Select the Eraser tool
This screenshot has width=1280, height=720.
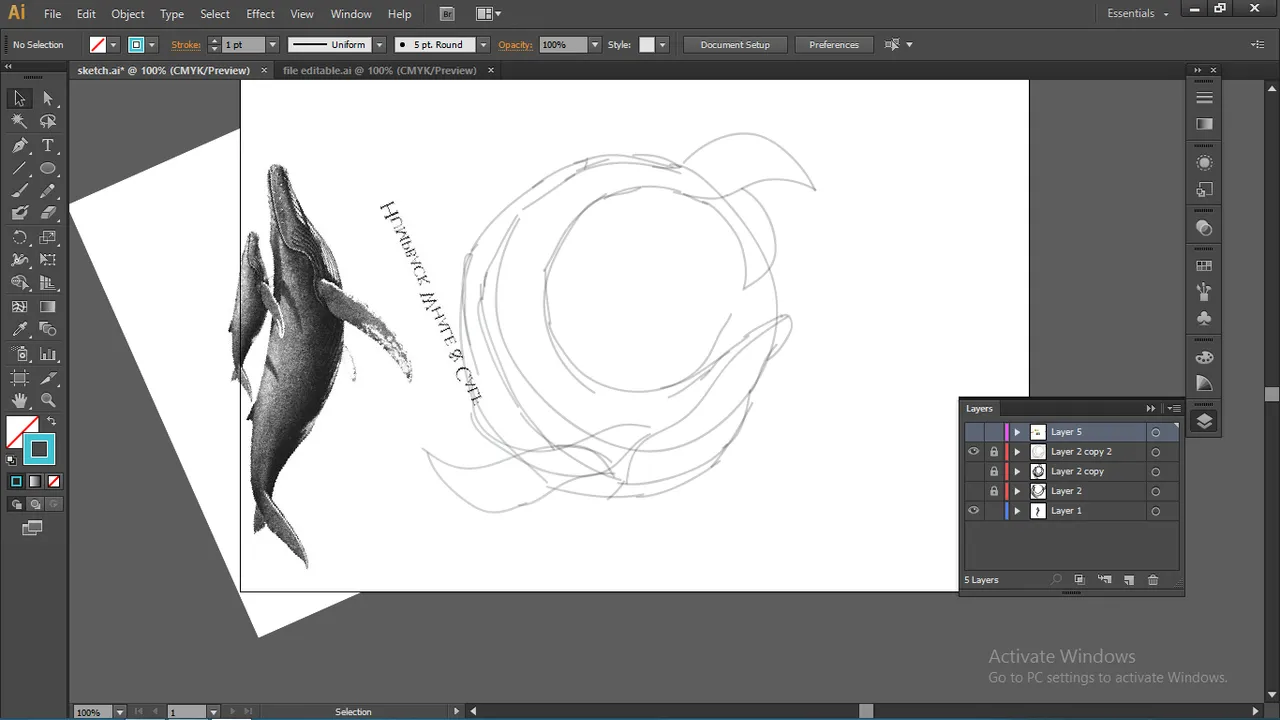48,213
